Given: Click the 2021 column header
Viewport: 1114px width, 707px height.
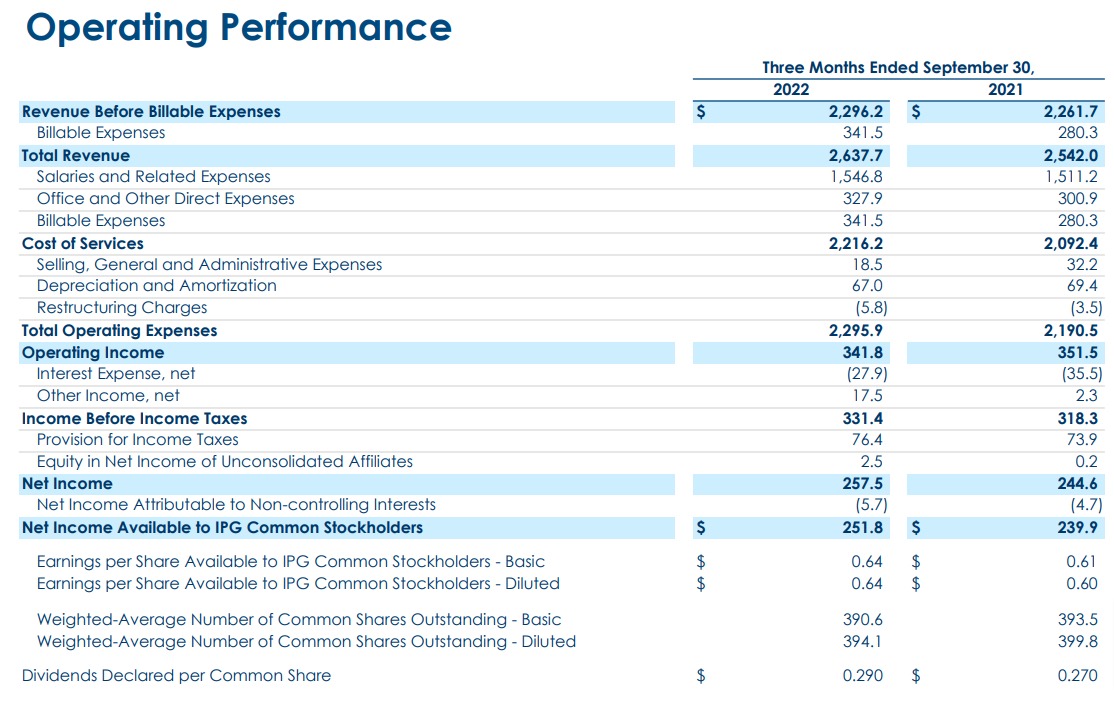Looking at the screenshot, I should pyautogui.click(x=1005, y=89).
